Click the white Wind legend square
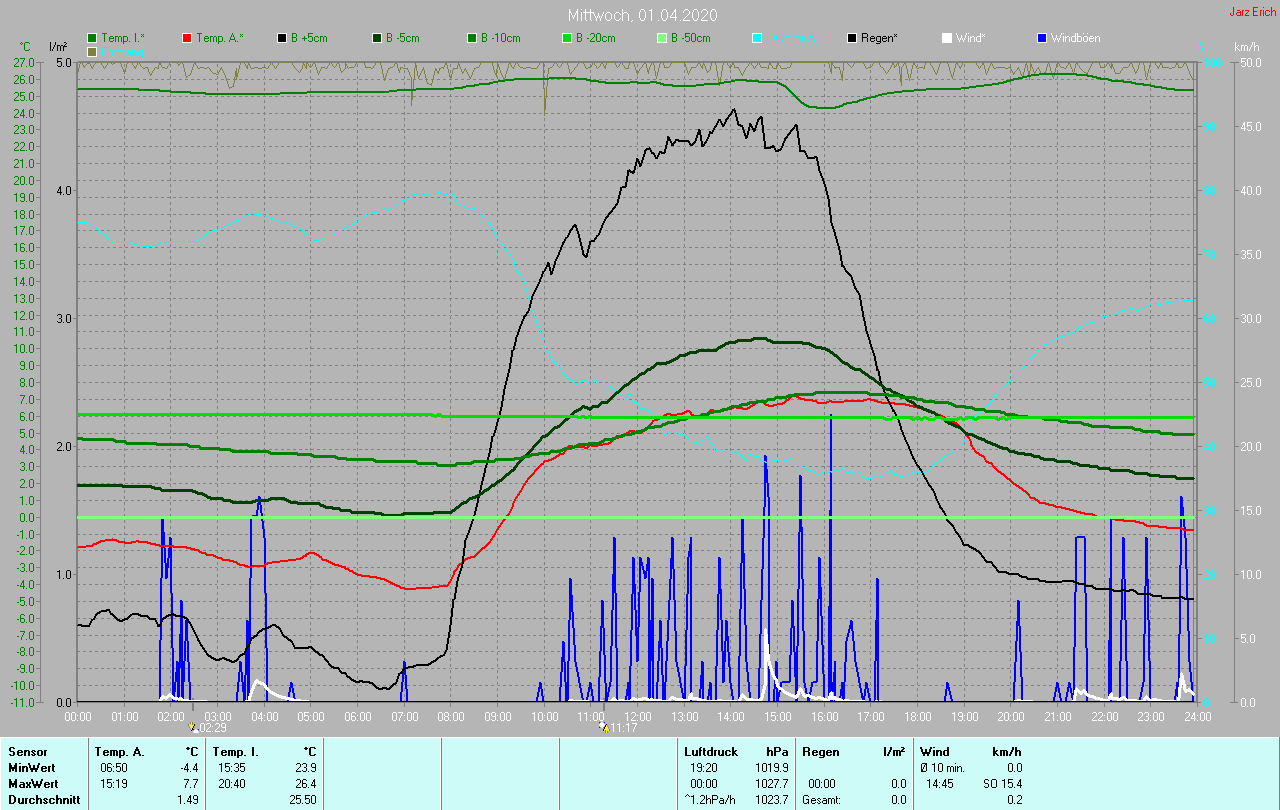Screen dimensions: 1280x810 point(947,38)
